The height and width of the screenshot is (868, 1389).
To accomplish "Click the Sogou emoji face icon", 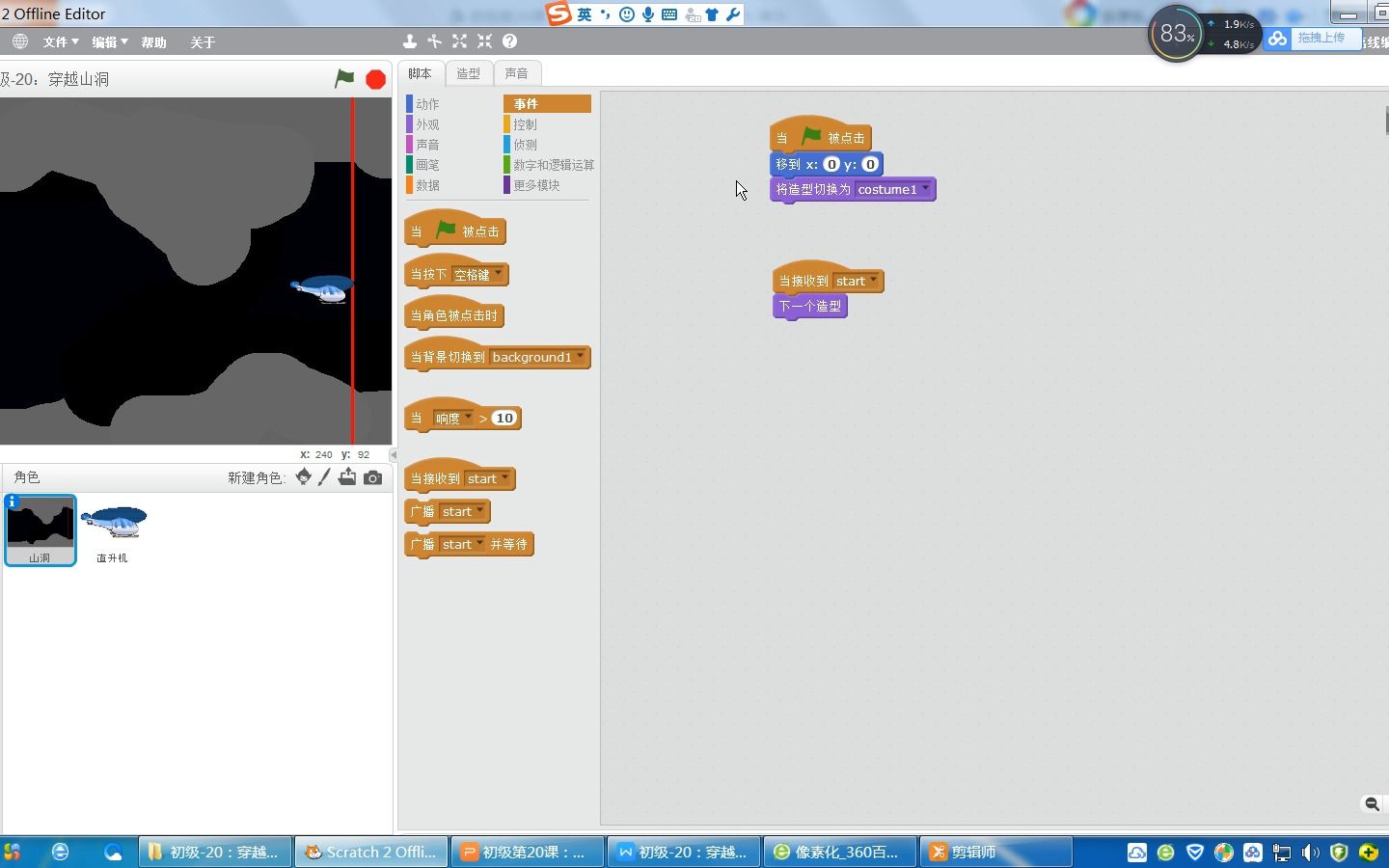I will 627,14.
